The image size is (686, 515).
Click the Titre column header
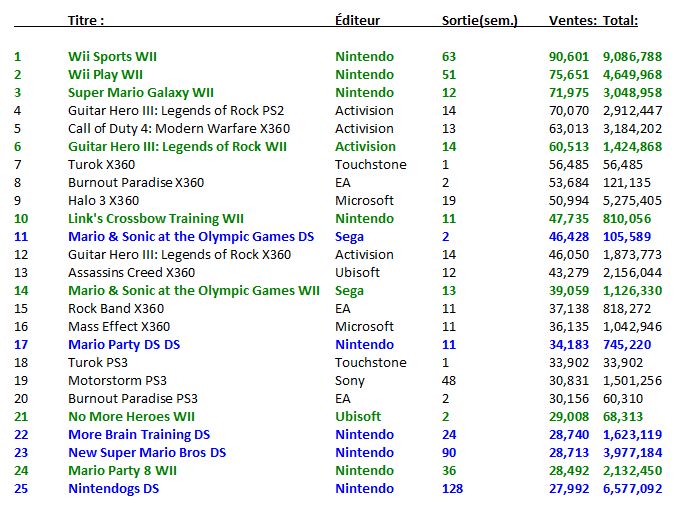(x=86, y=20)
